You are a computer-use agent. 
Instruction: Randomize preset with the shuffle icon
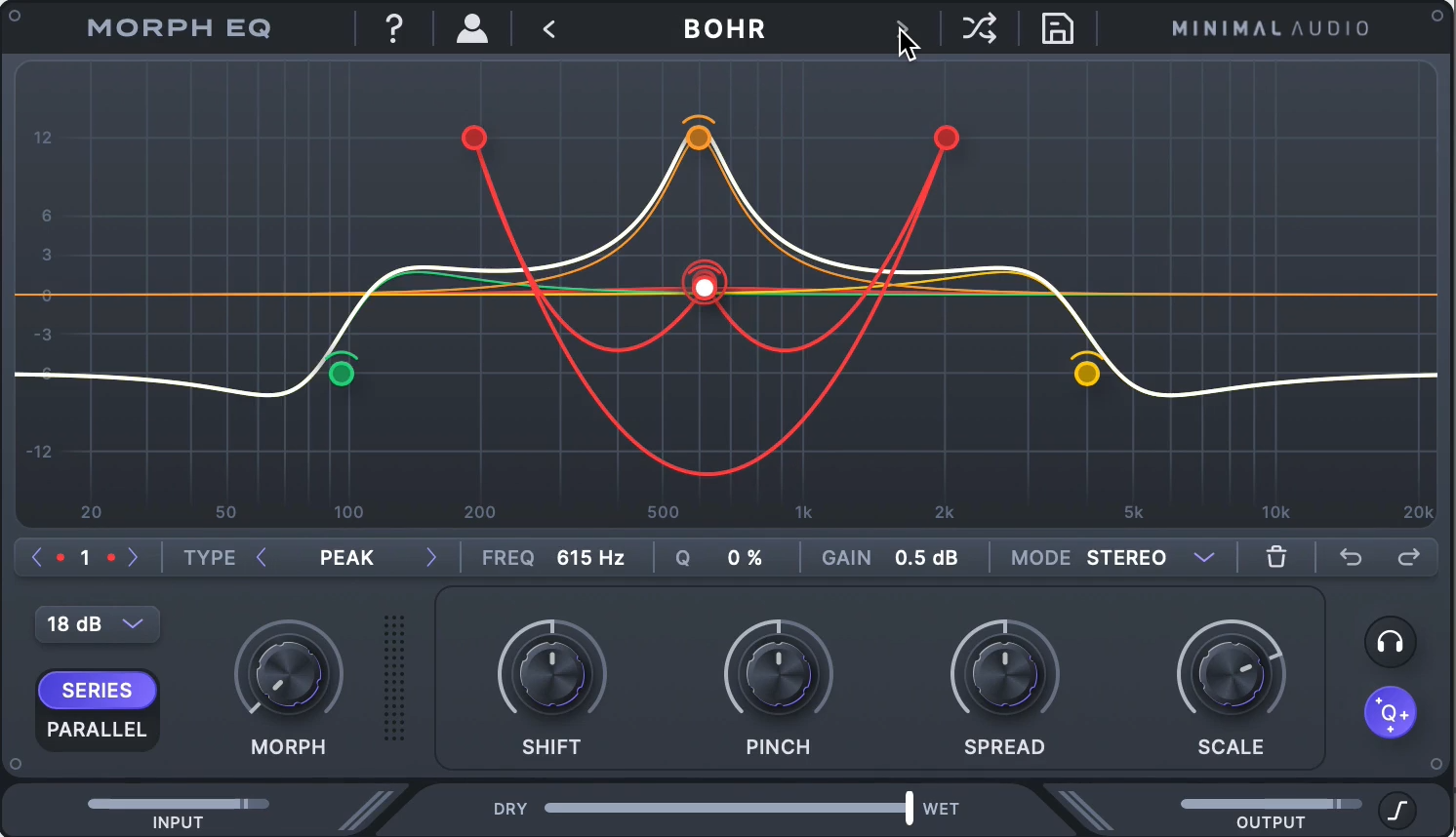(979, 28)
